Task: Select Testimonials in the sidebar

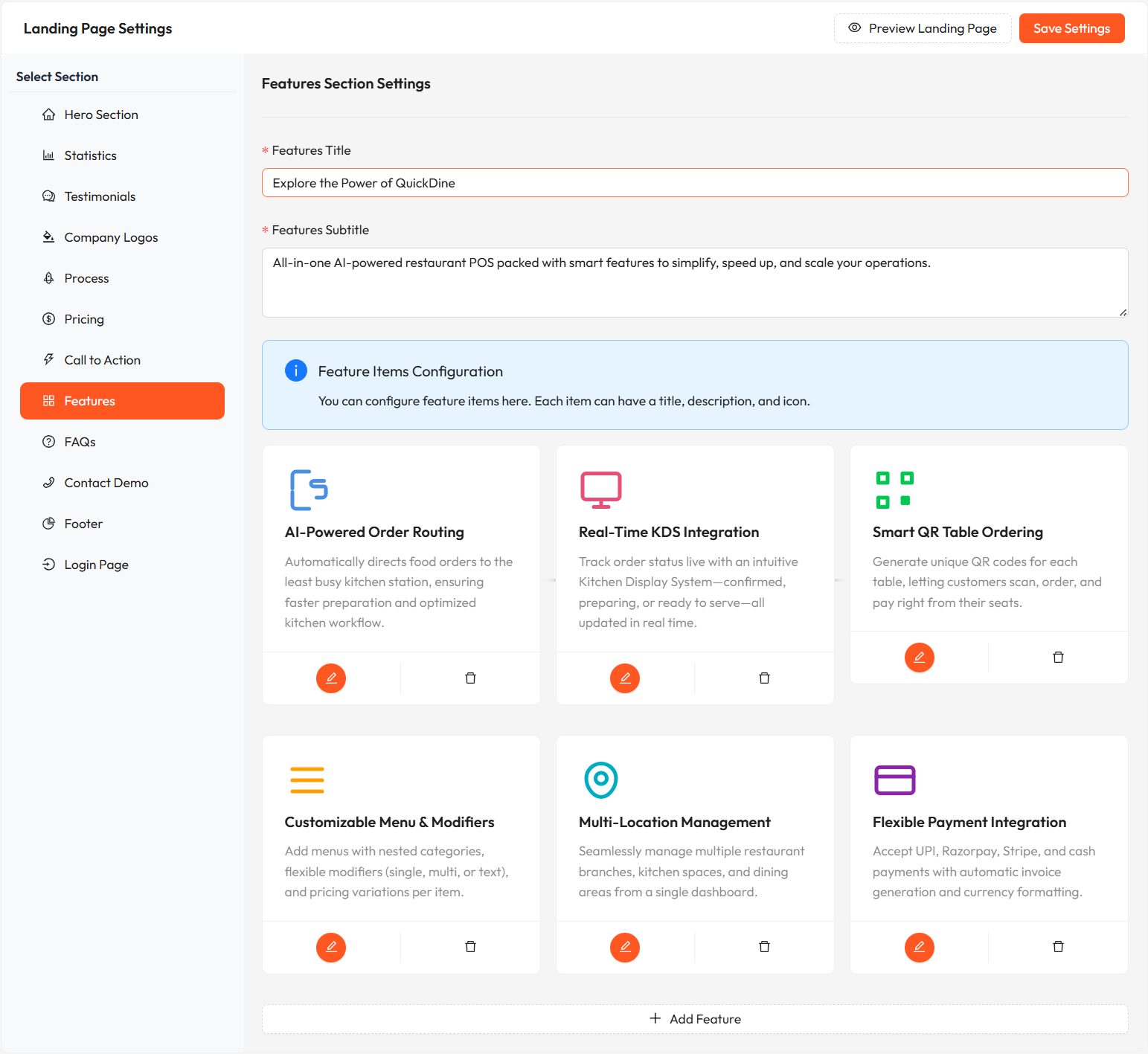Action: tap(122, 196)
